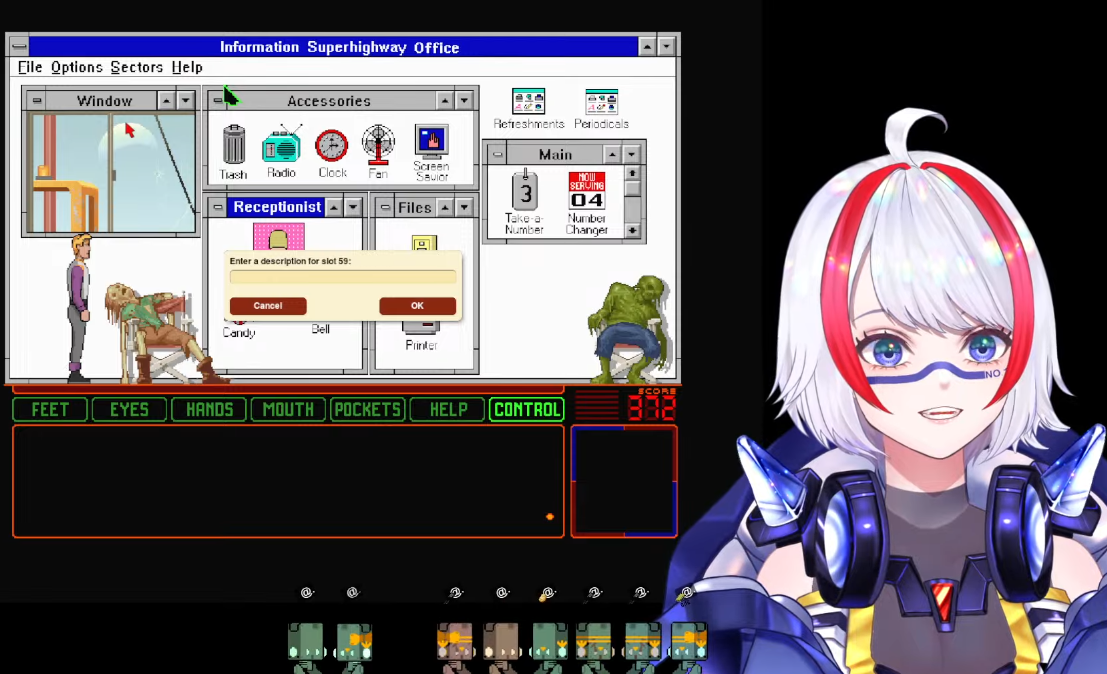Select the POCKETS action button
This screenshot has width=1107, height=674.
point(368,409)
